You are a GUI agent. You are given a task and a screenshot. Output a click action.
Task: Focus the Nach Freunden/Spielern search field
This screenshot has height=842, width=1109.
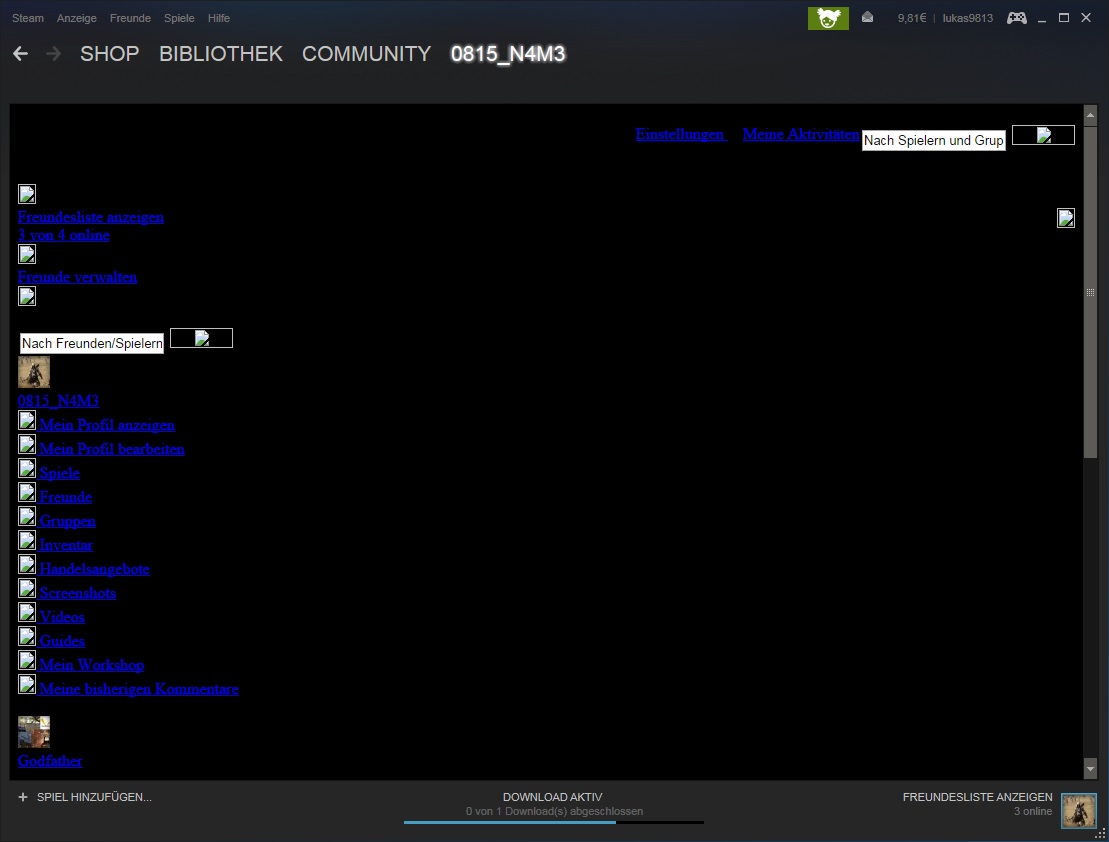pyautogui.click(x=91, y=343)
